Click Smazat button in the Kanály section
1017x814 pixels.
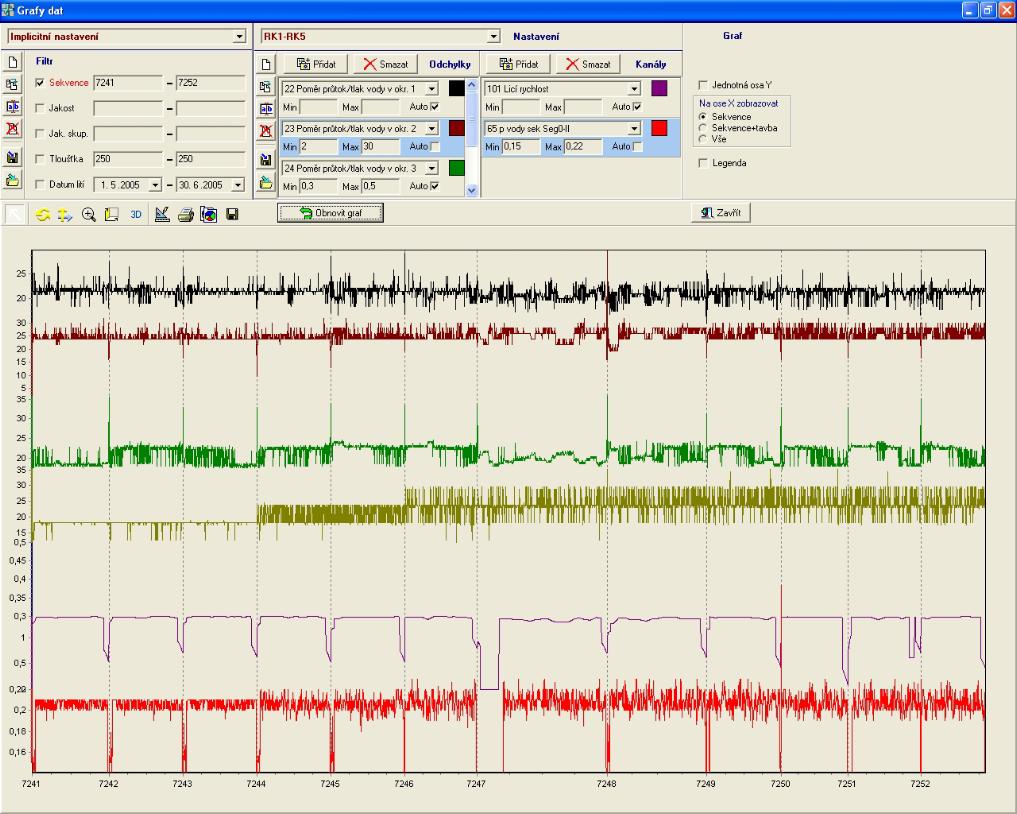588,64
